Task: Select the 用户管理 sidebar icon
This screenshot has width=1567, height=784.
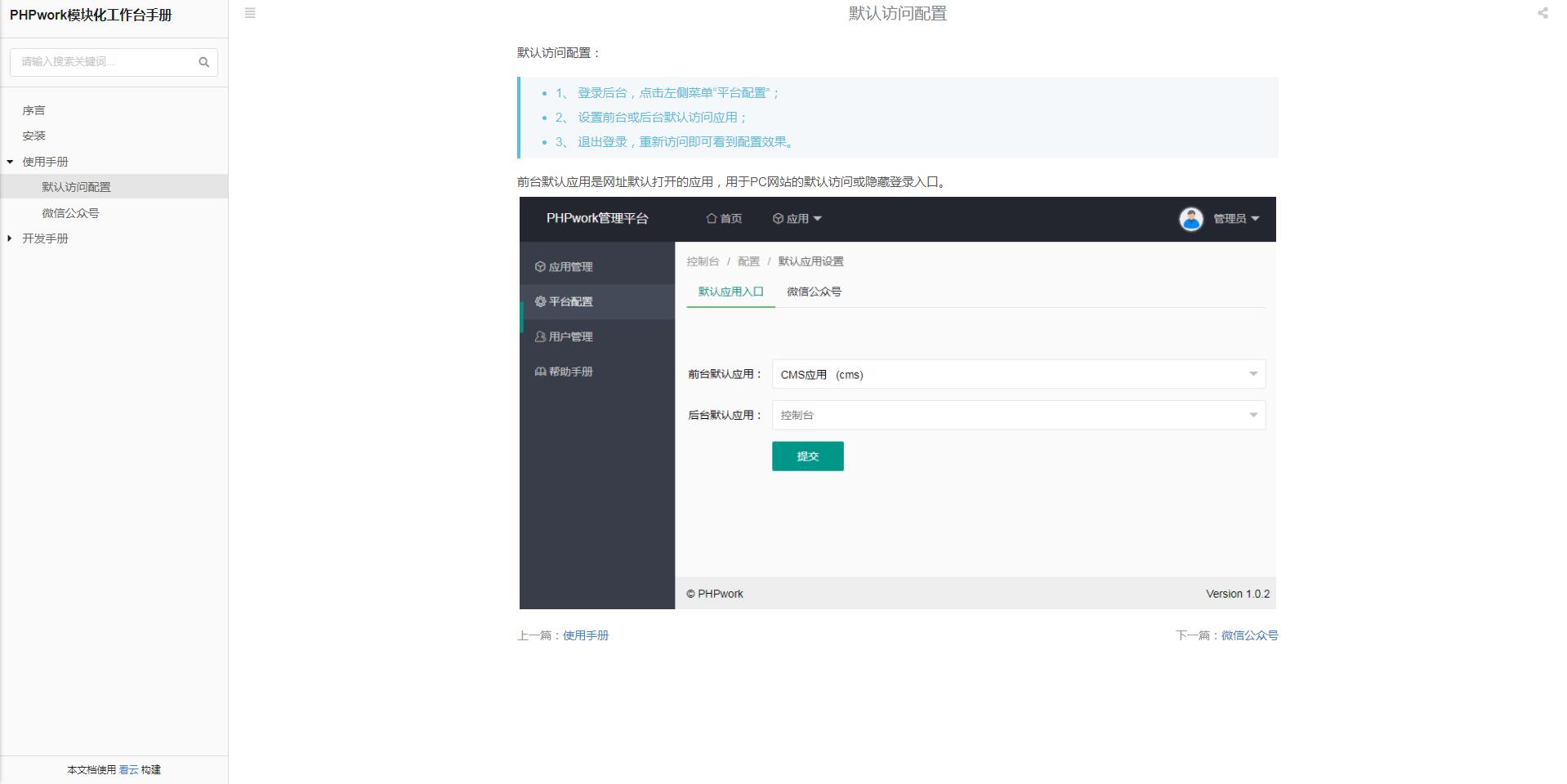Action: pyautogui.click(x=538, y=336)
